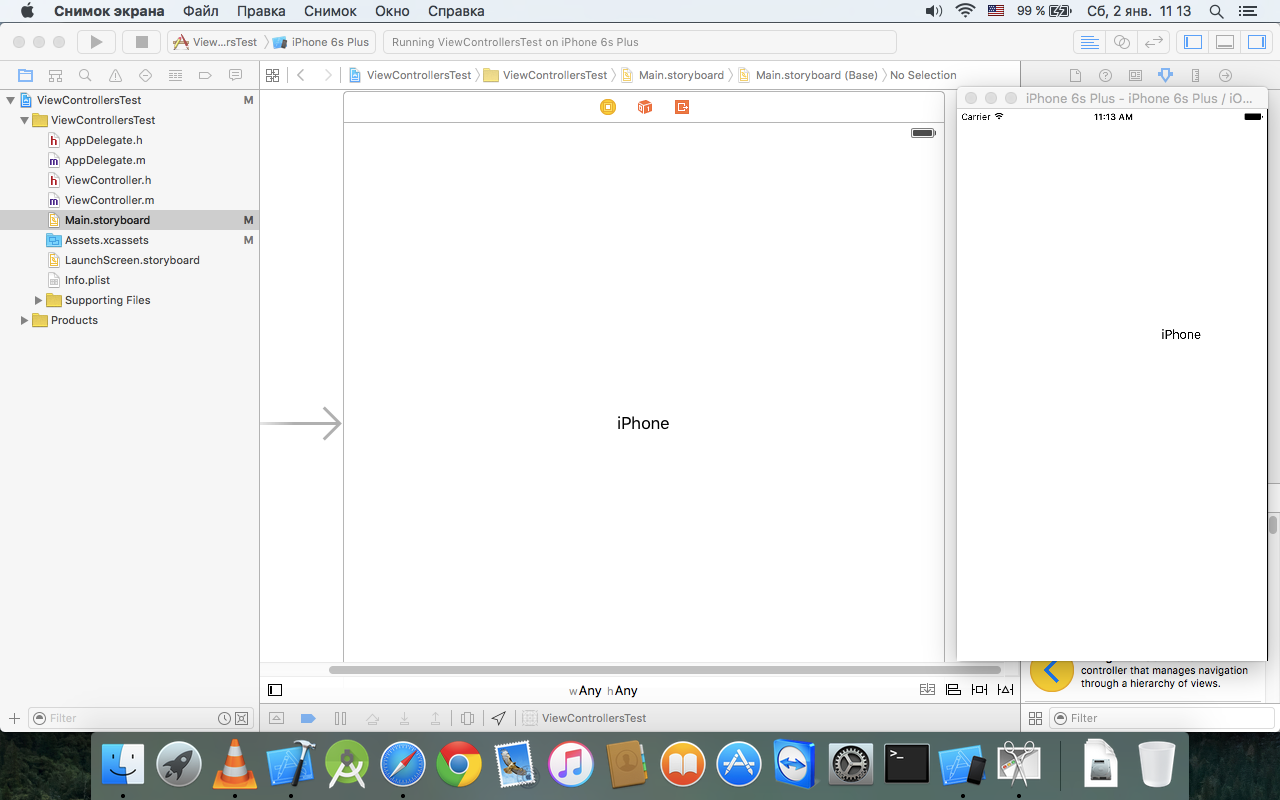Open the No Selection jump bar menu
This screenshot has width=1280, height=800.
[x=923, y=75]
